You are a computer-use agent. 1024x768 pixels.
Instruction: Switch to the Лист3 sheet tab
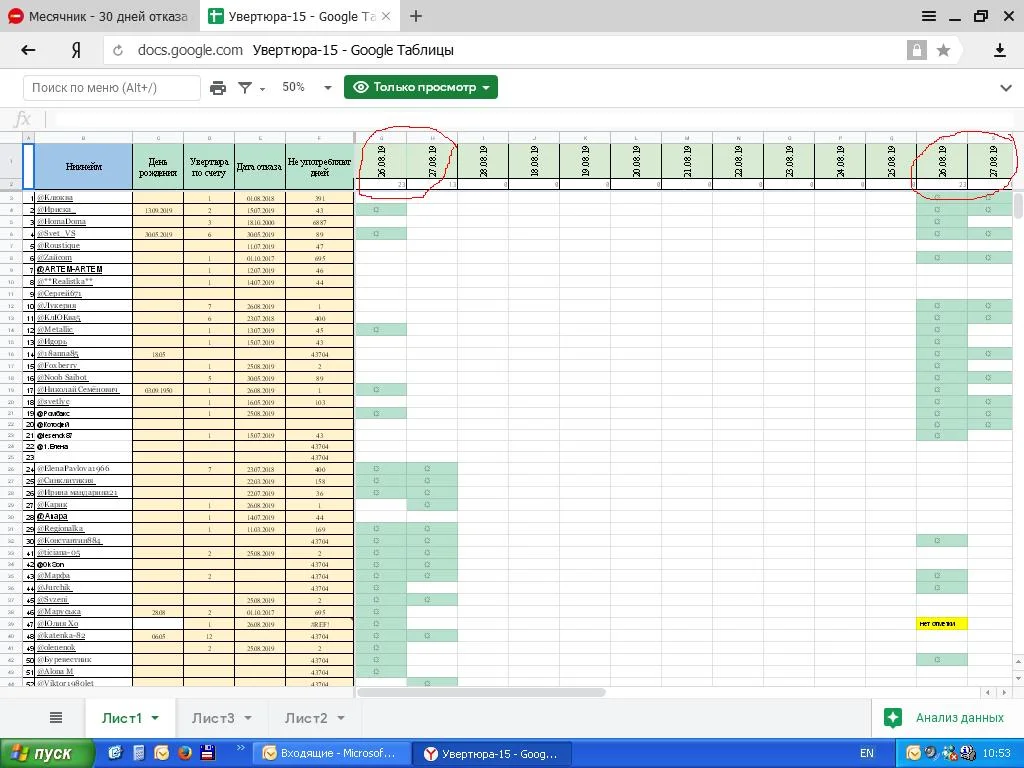coord(213,718)
